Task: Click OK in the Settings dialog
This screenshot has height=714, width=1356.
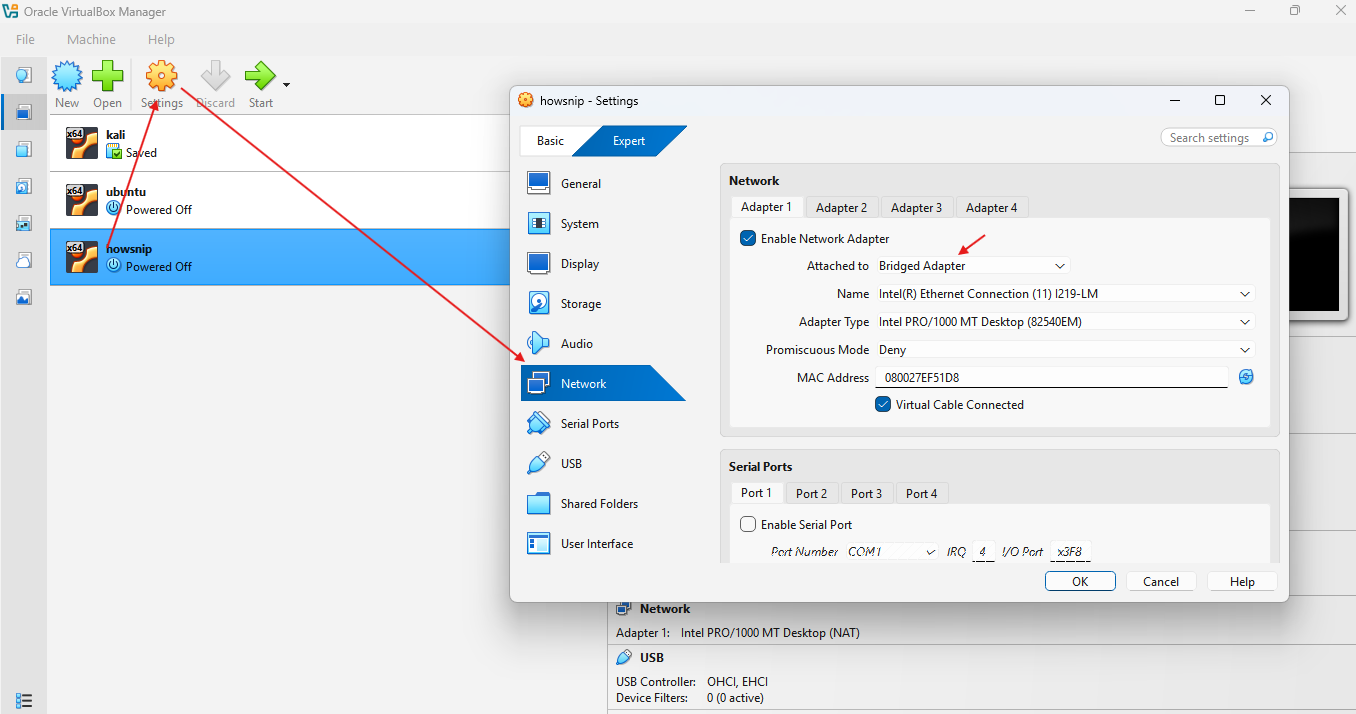Action: (1080, 582)
